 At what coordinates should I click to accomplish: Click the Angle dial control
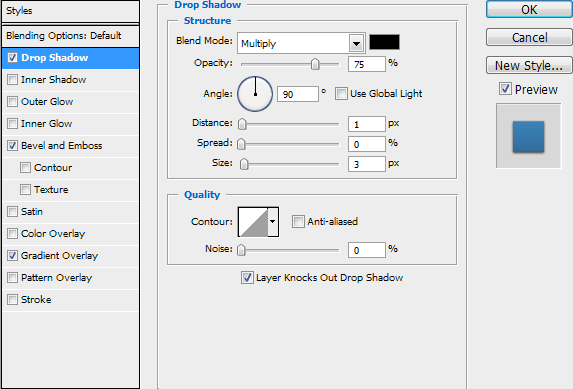(x=255, y=94)
